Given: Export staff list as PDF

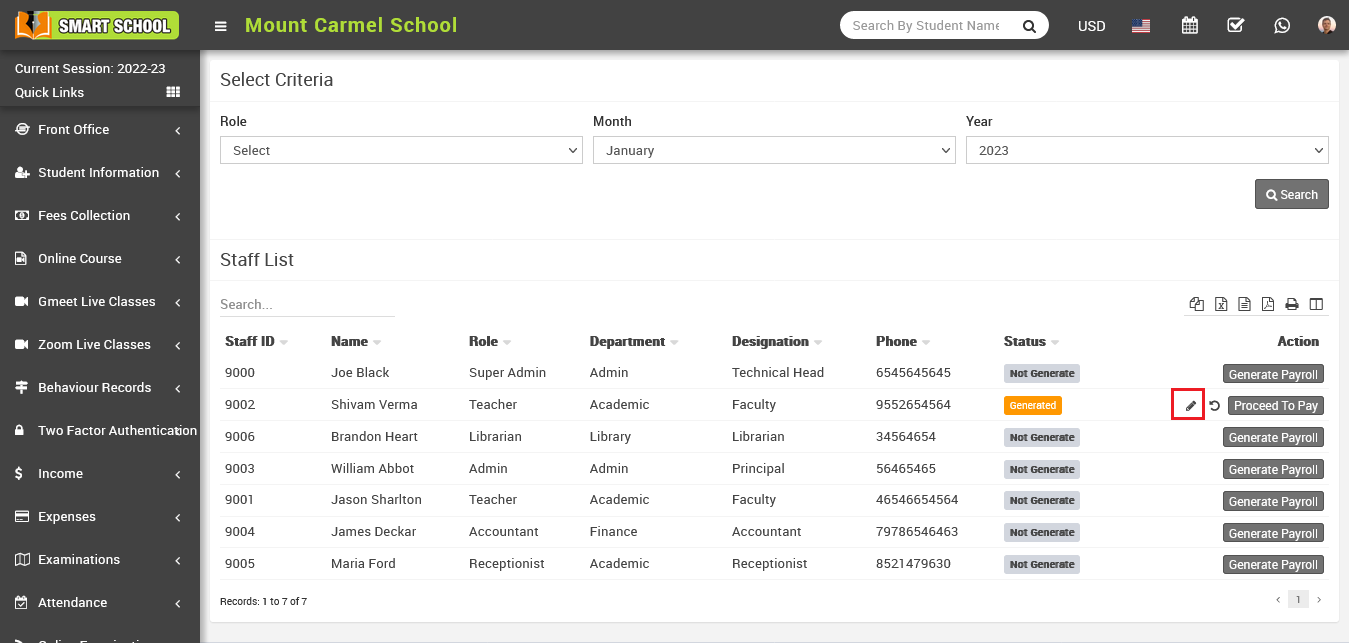Looking at the screenshot, I should click(x=1268, y=304).
